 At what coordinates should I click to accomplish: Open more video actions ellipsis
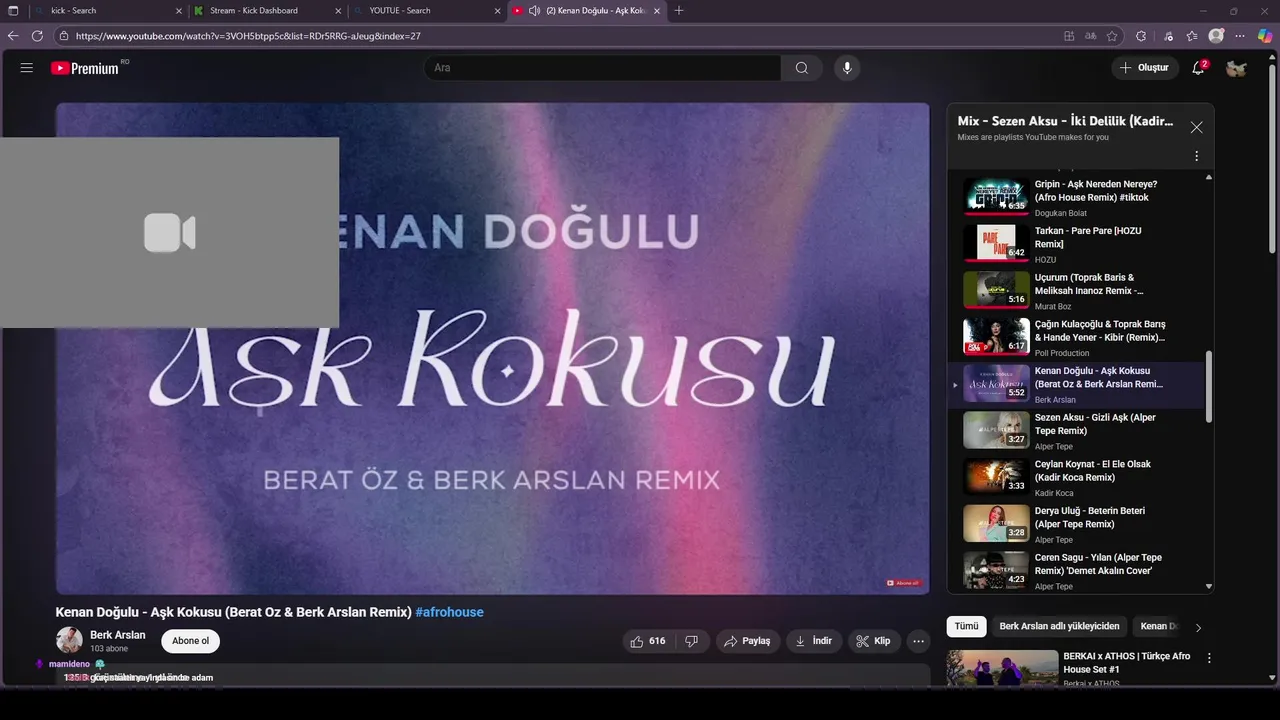[x=918, y=641]
